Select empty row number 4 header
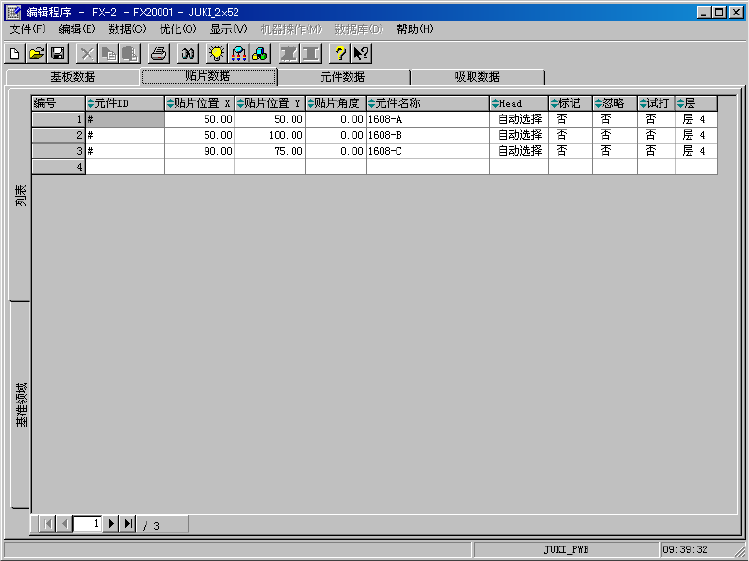 click(x=58, y=167)
